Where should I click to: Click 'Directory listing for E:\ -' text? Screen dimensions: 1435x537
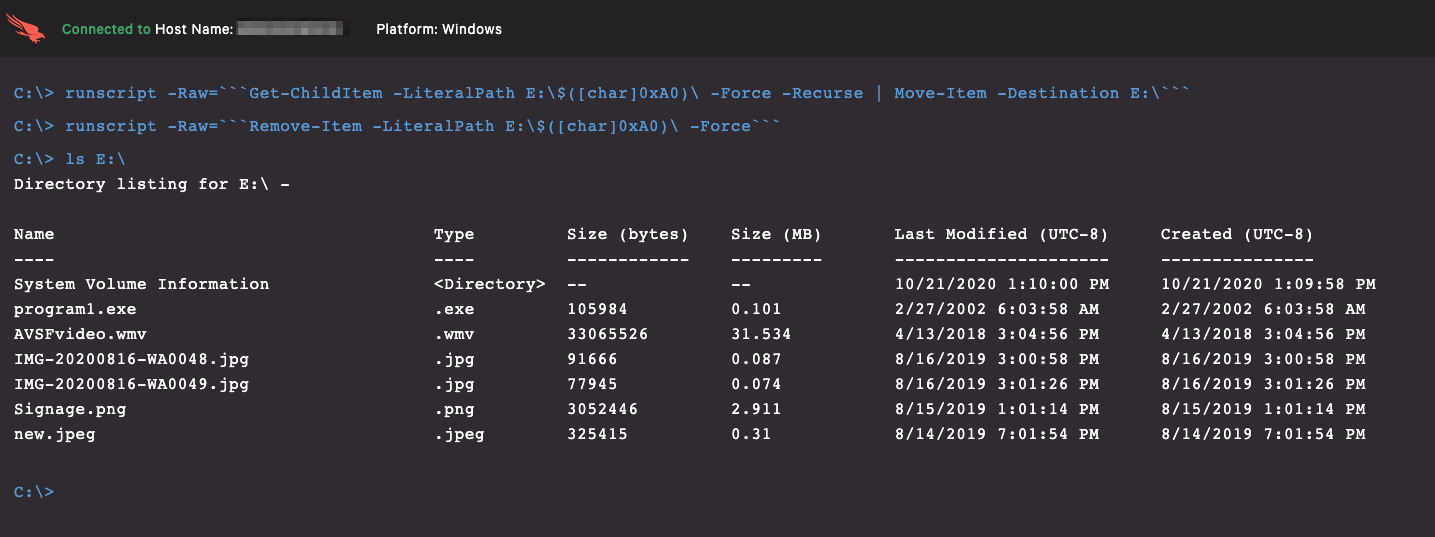[152, 184]
